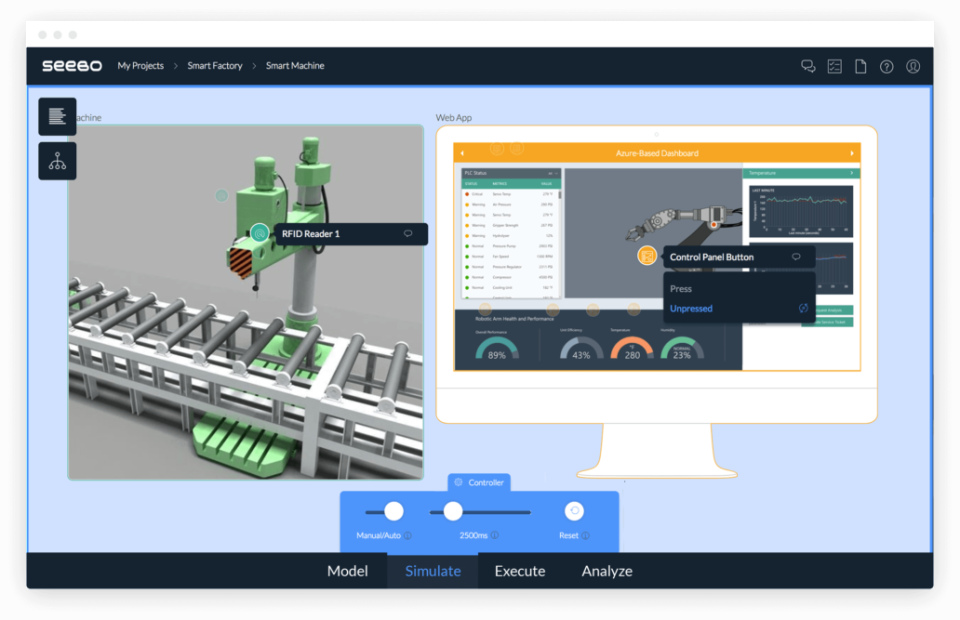Open the chat/feedback icon in the top bar
This screenshot has height=620, width=960.
pos(807,66)
